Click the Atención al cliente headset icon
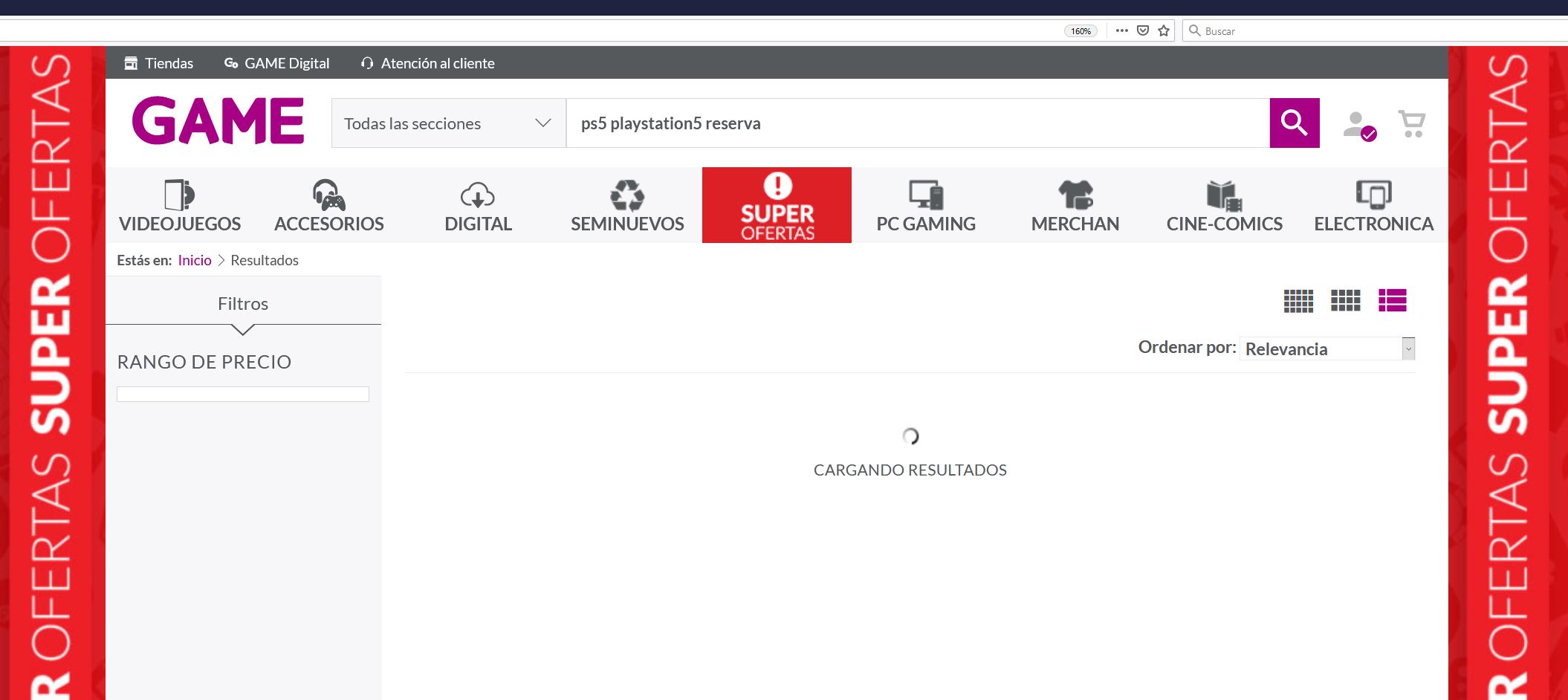Screen dimensions: 1568x700 pos(367,63)
